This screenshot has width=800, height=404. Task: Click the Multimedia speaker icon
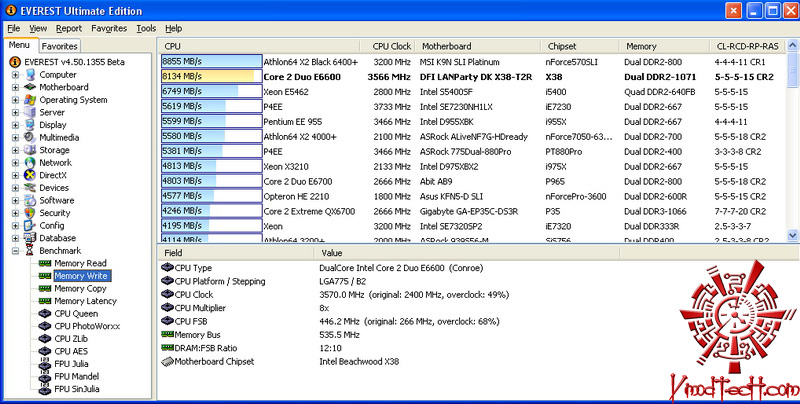(x=30, y=137)
